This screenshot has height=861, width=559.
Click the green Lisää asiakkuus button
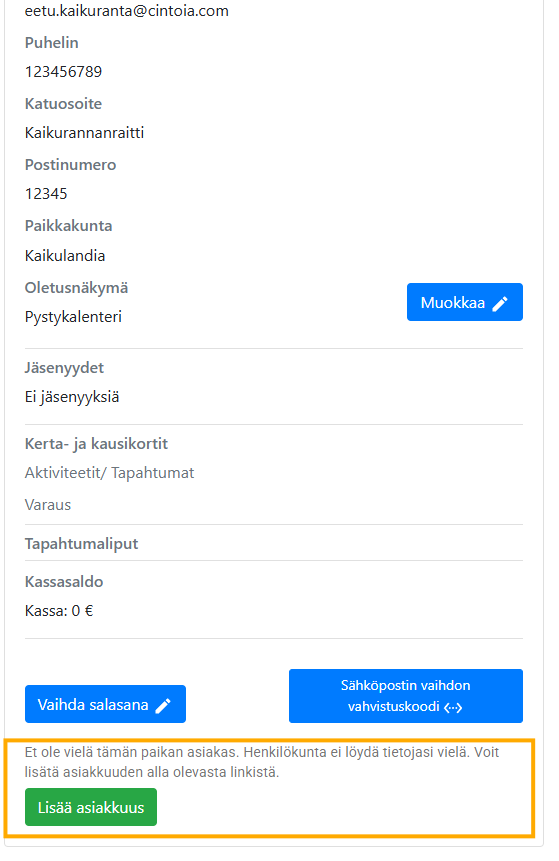tap(91, 808)
